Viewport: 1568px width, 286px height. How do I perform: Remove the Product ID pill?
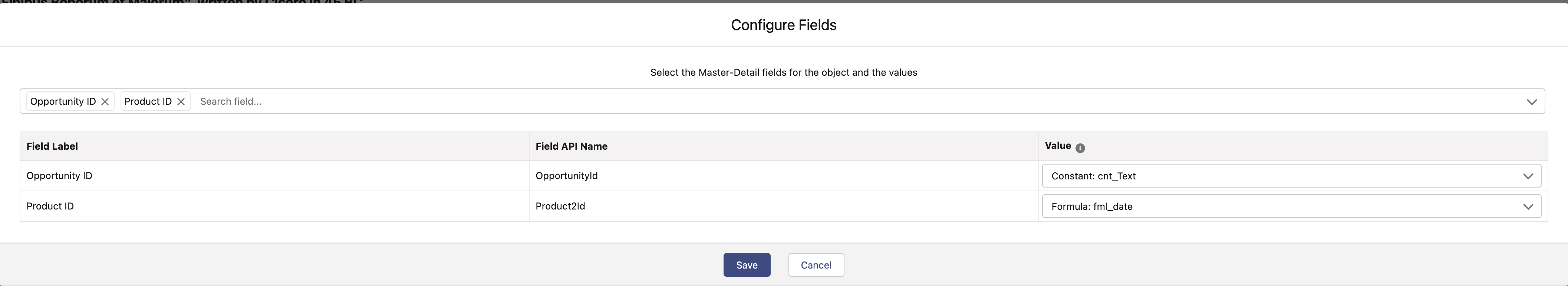(x=181, y=102)
